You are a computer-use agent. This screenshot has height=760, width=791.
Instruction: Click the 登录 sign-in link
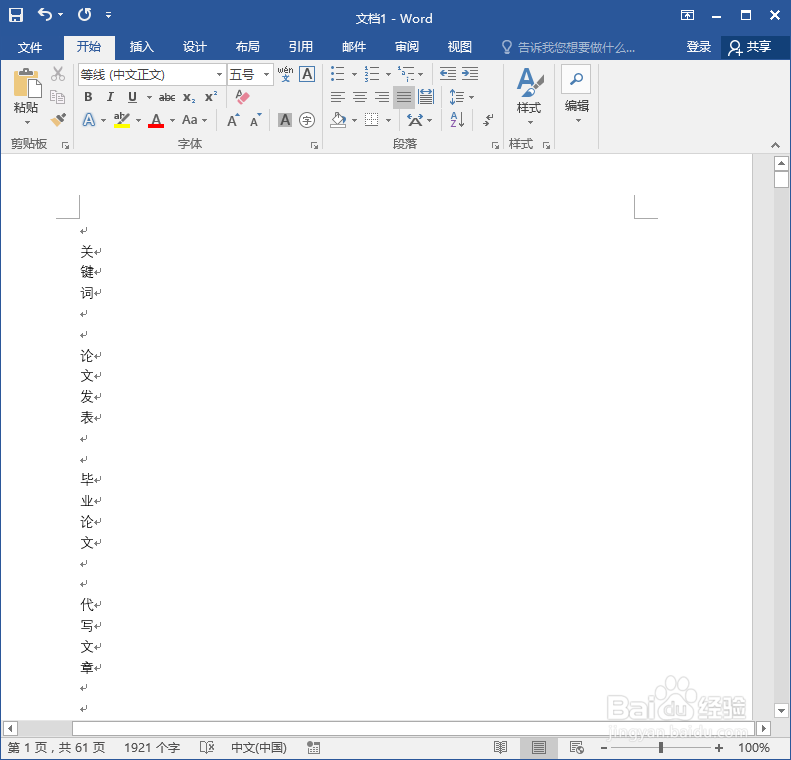click(699, 47)
